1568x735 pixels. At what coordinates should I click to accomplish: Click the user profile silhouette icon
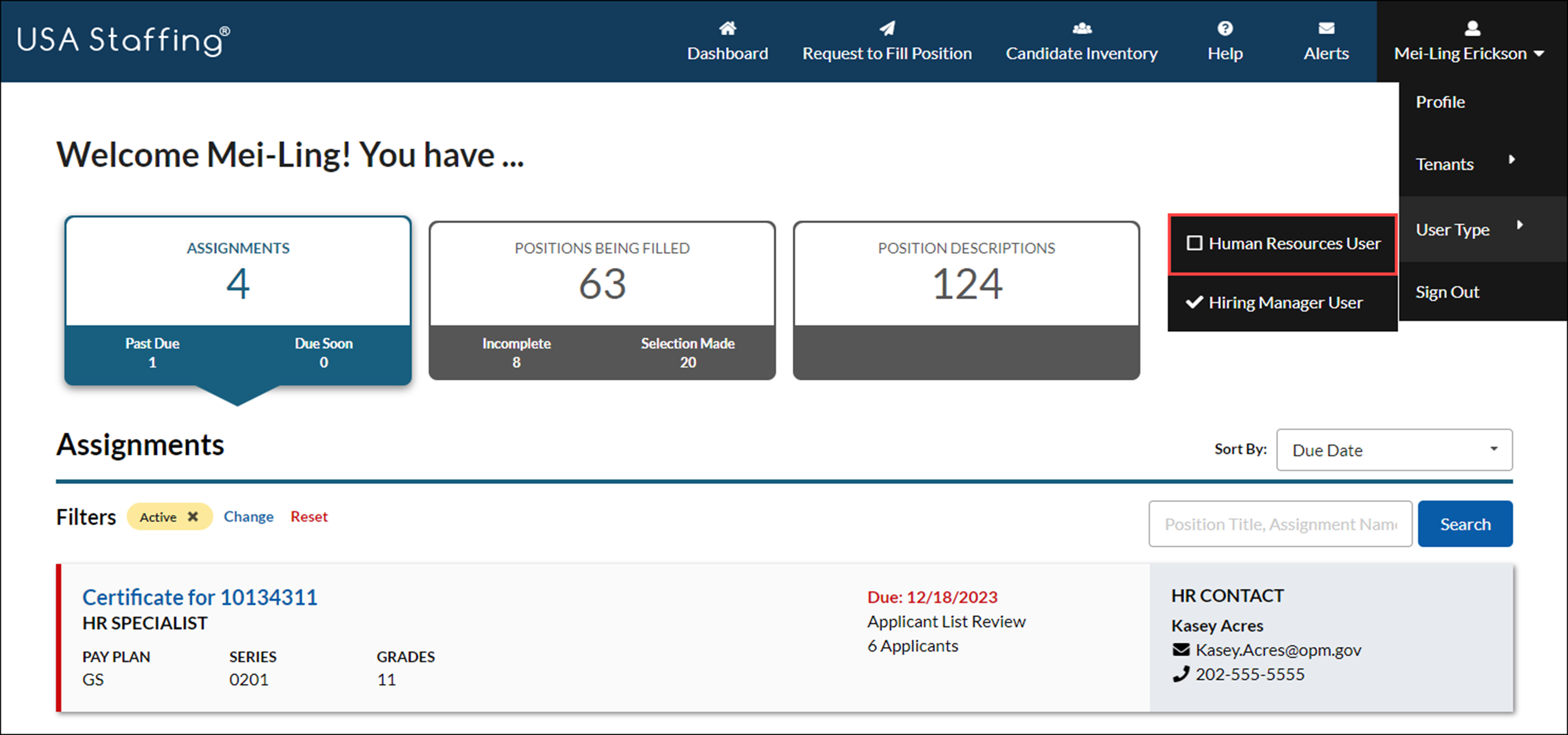coord(1472,28)
